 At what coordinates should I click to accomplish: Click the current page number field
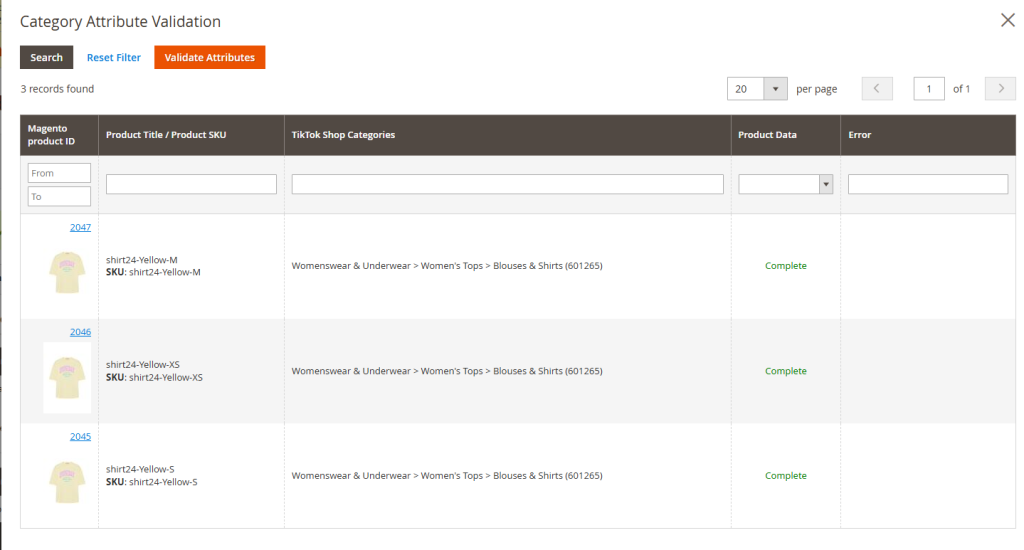[929, 89]
